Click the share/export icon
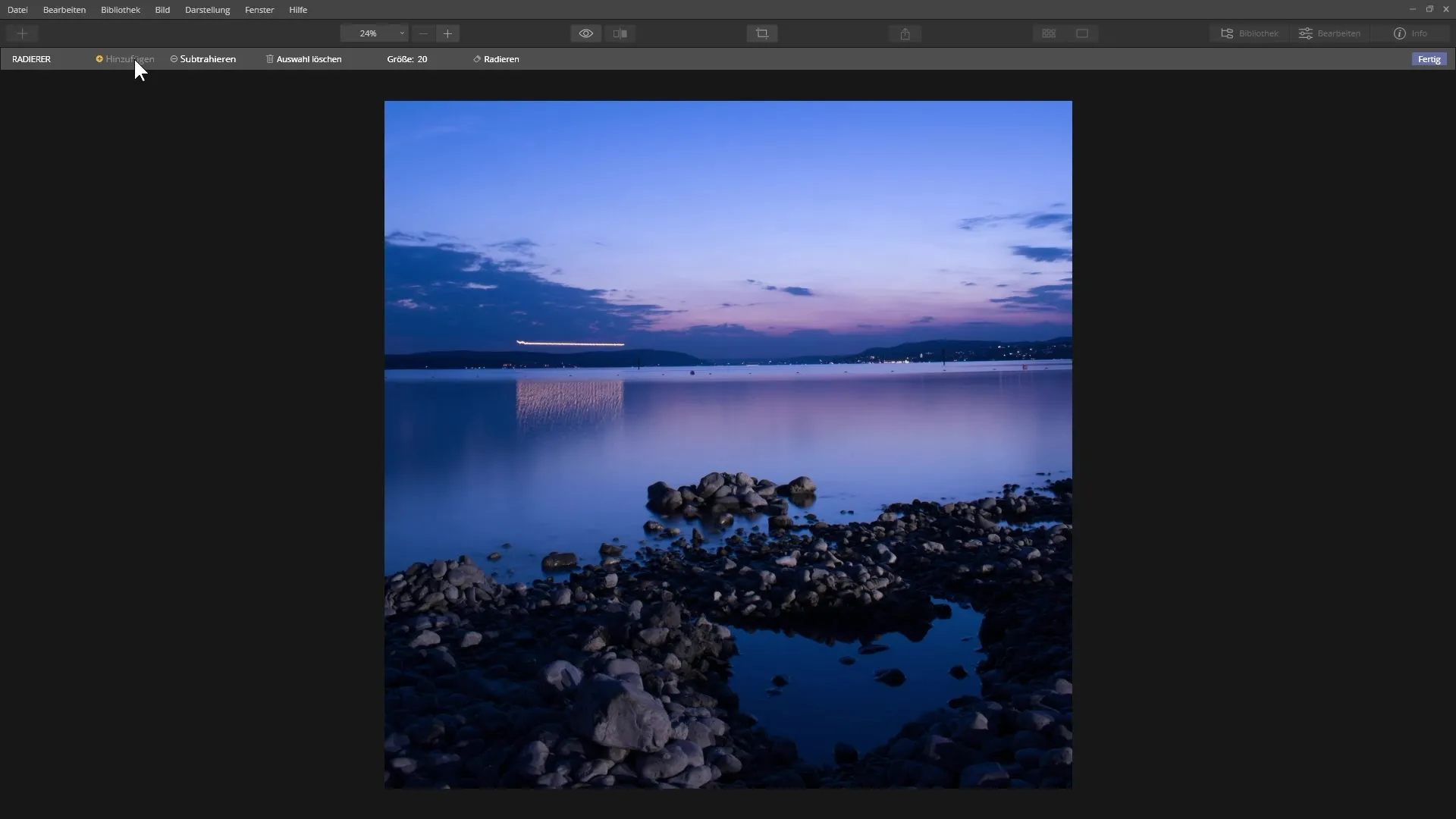The width and height of the screenshot is (1456, 819). [x=905, y=33]
